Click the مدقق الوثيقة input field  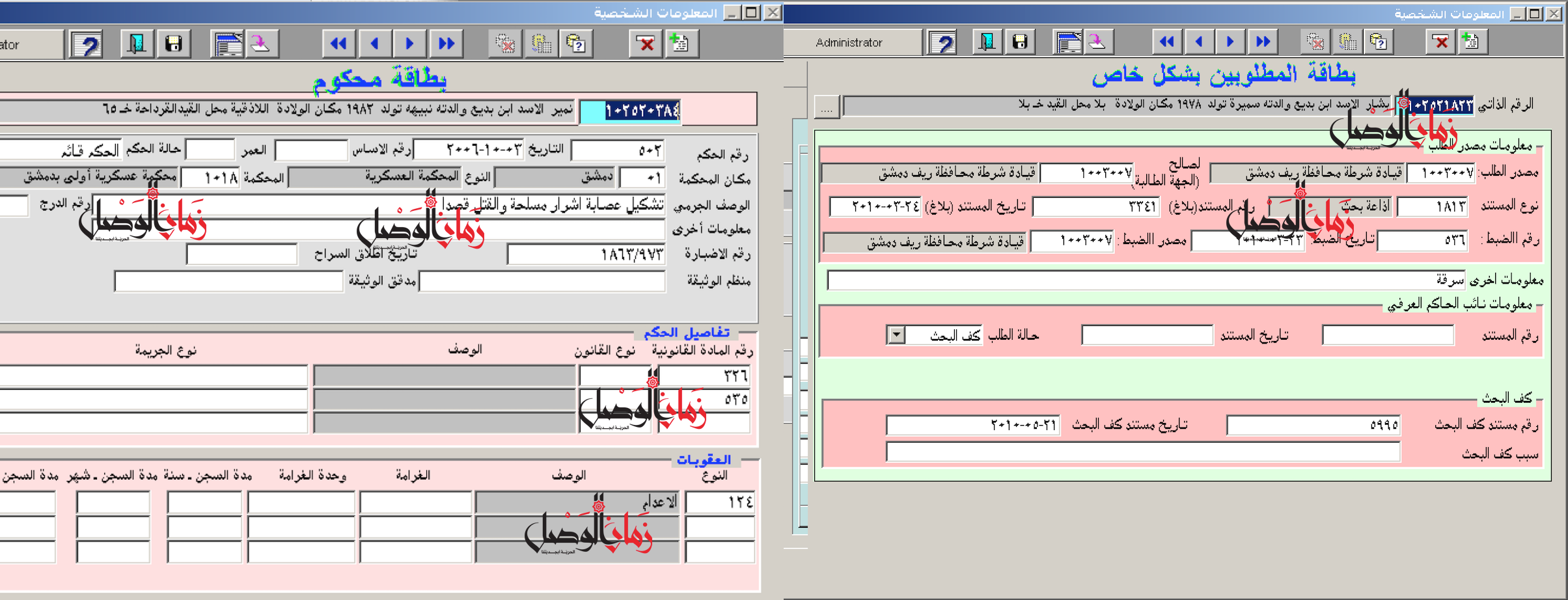coord(228,281)
